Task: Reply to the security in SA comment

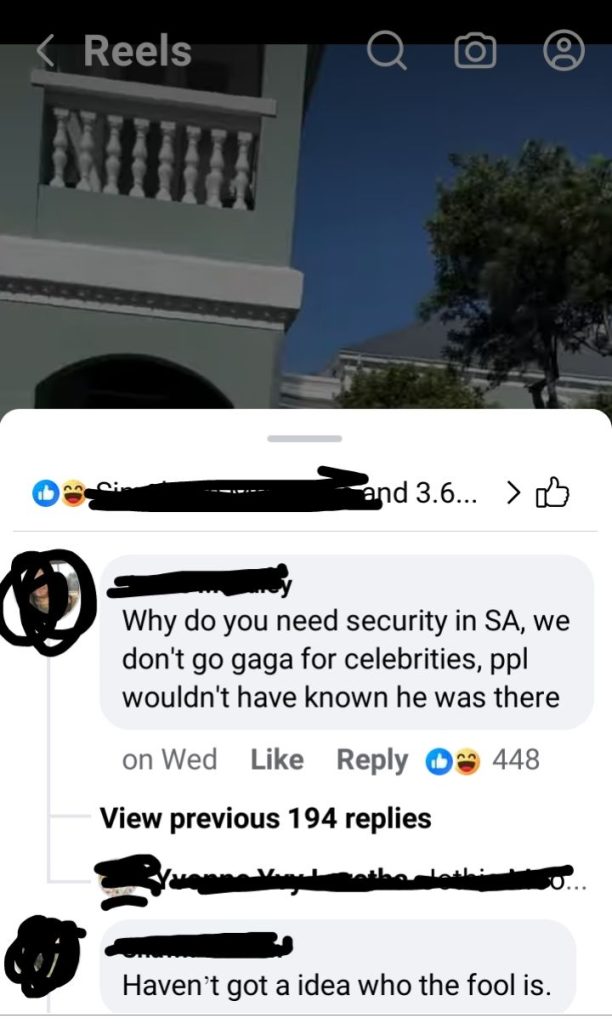Action: tap(372, 760)
